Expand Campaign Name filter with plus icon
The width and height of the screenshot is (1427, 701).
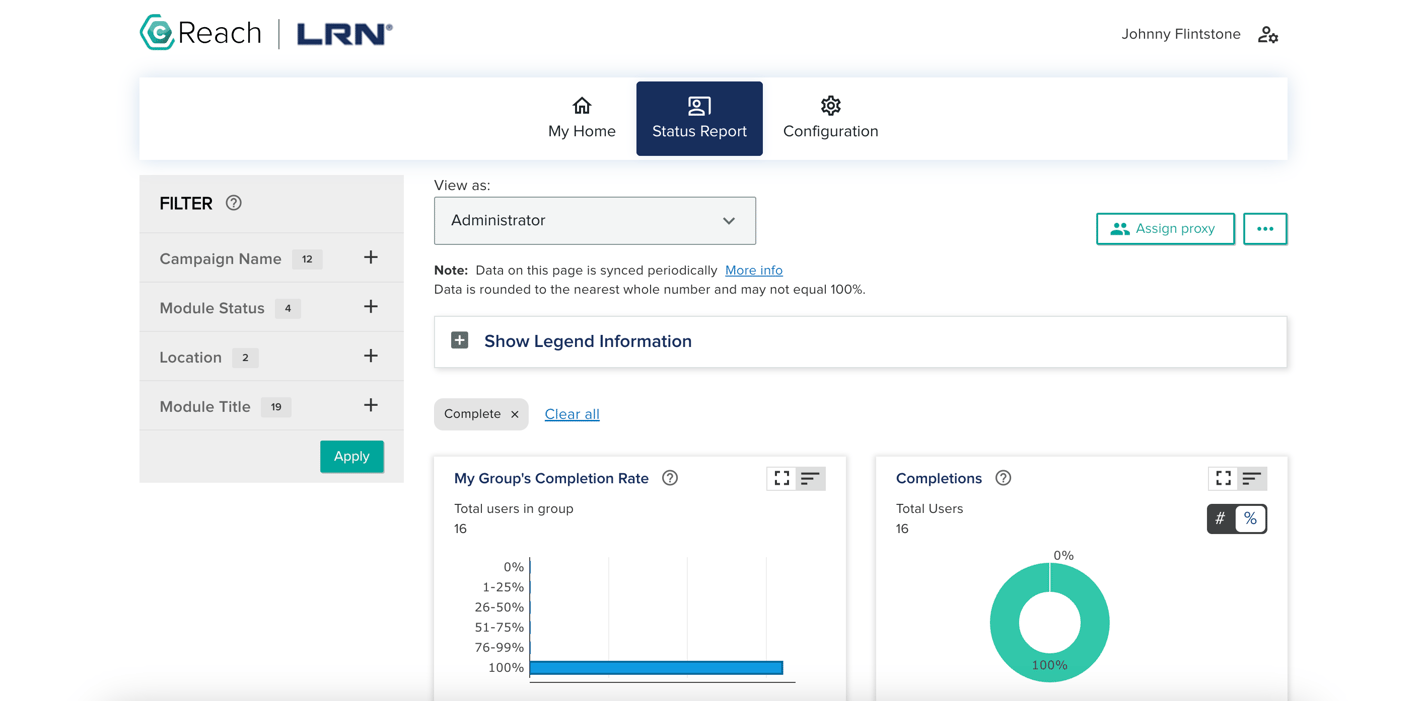pos(371,258)
